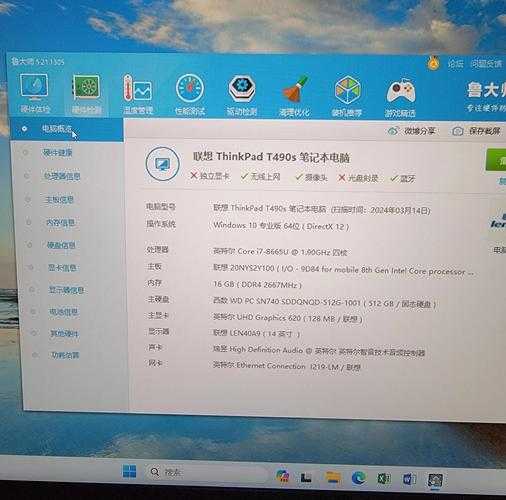This screenshot has height=500, width=506.
Task: Select 功耗估算 in the sidebar
Action: coord(65,355)
